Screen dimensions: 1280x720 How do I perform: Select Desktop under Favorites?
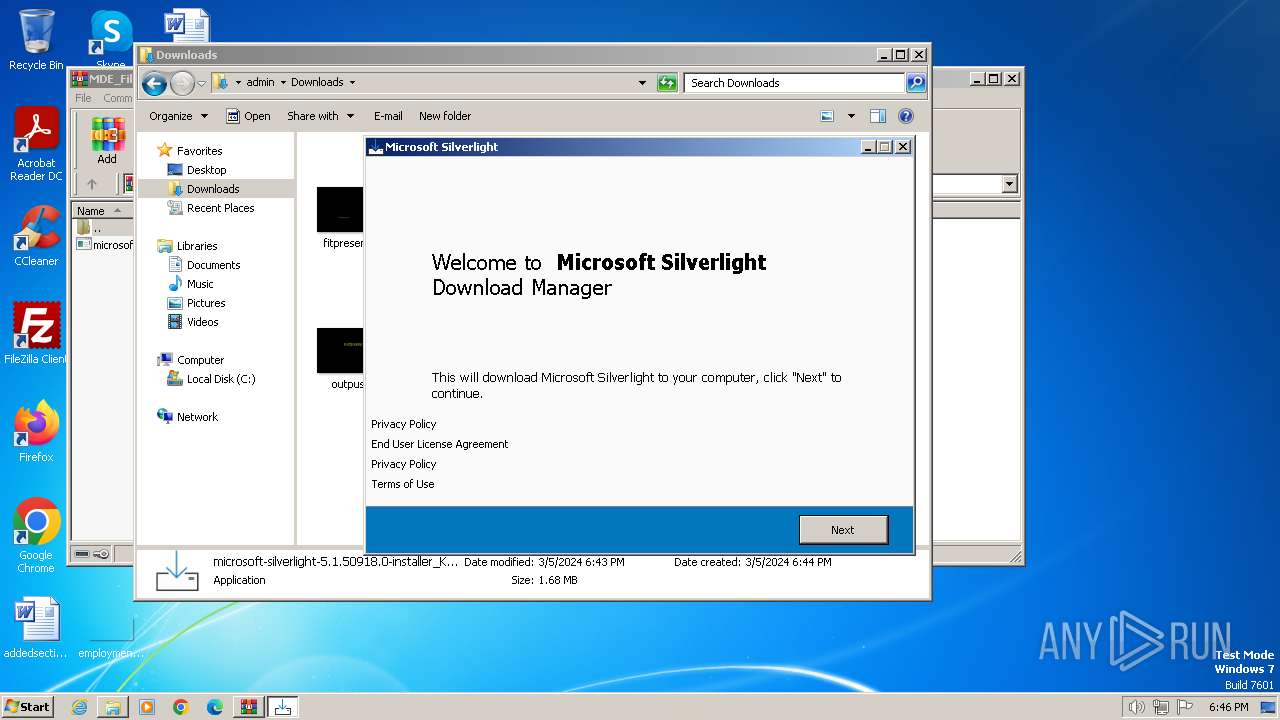point(206,170)
